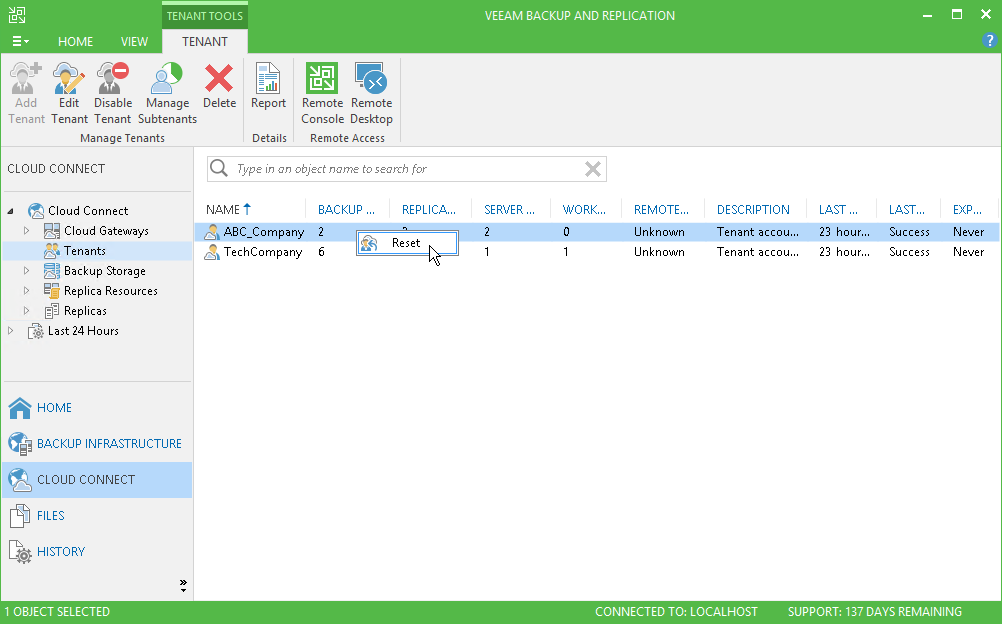Open the FILES view
Viewport: 1002px width, 624px height.
97,515
